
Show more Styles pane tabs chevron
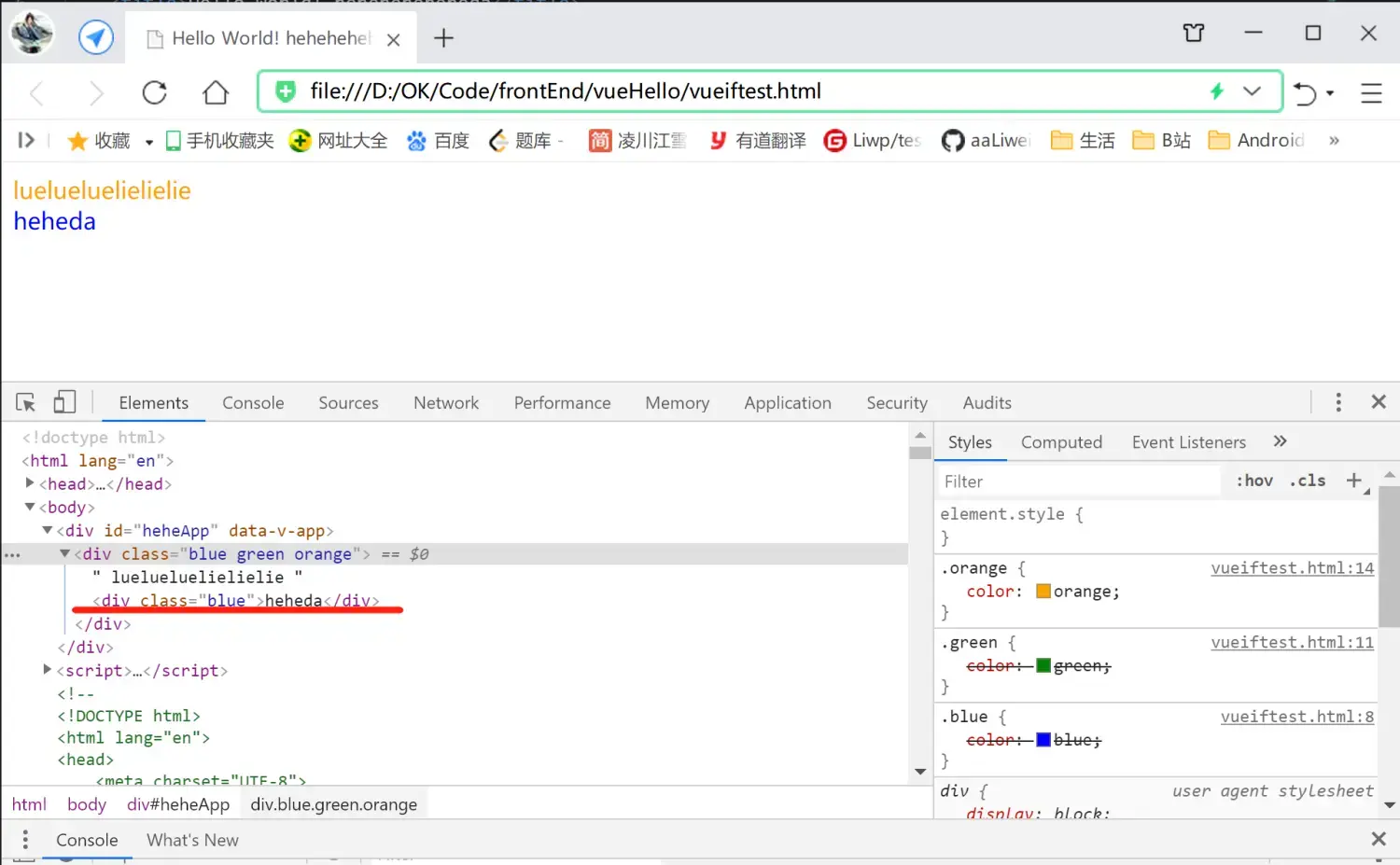(x=1281, y=441)
